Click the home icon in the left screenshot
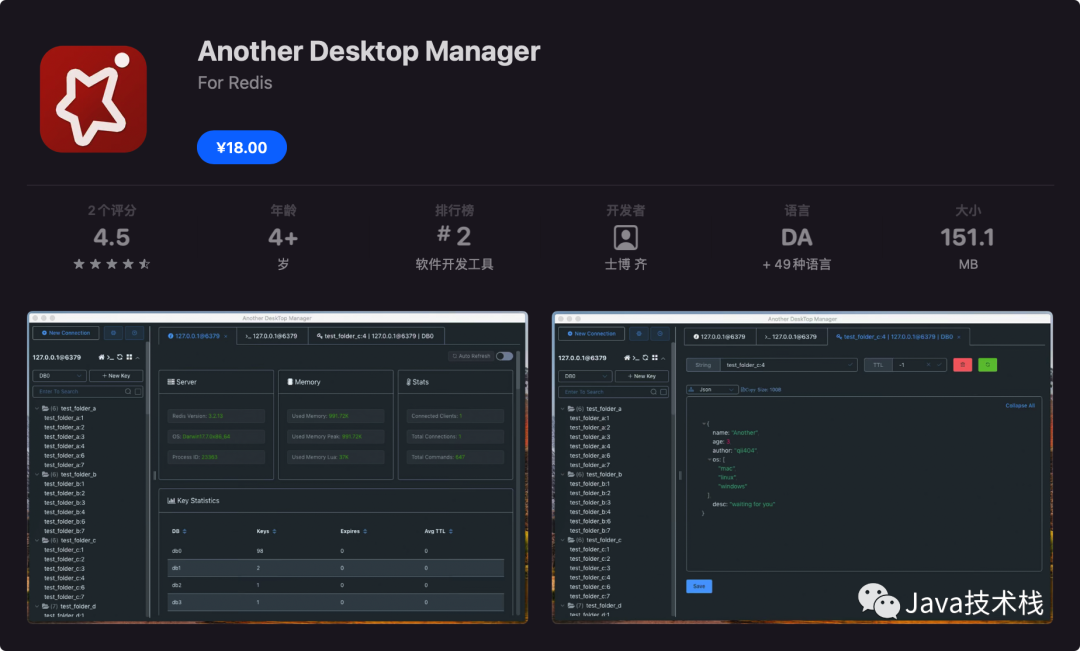The height and width of the screenshot is (651, 1080). tap(101, 357)
